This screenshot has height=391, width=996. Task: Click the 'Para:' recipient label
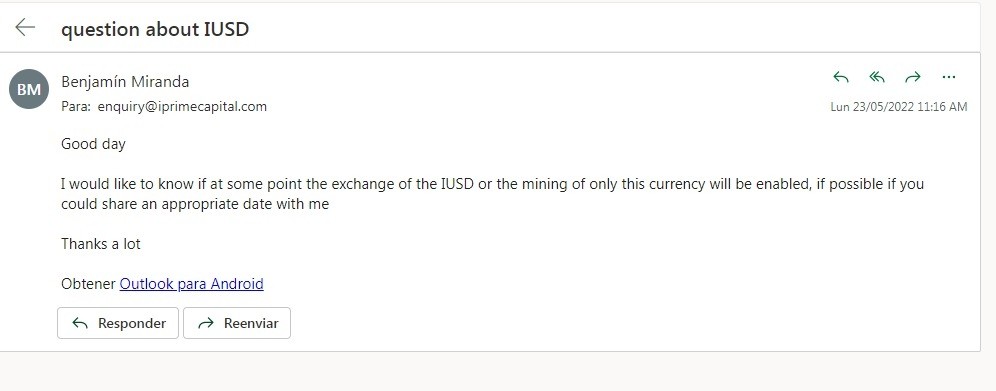(76, 107)
